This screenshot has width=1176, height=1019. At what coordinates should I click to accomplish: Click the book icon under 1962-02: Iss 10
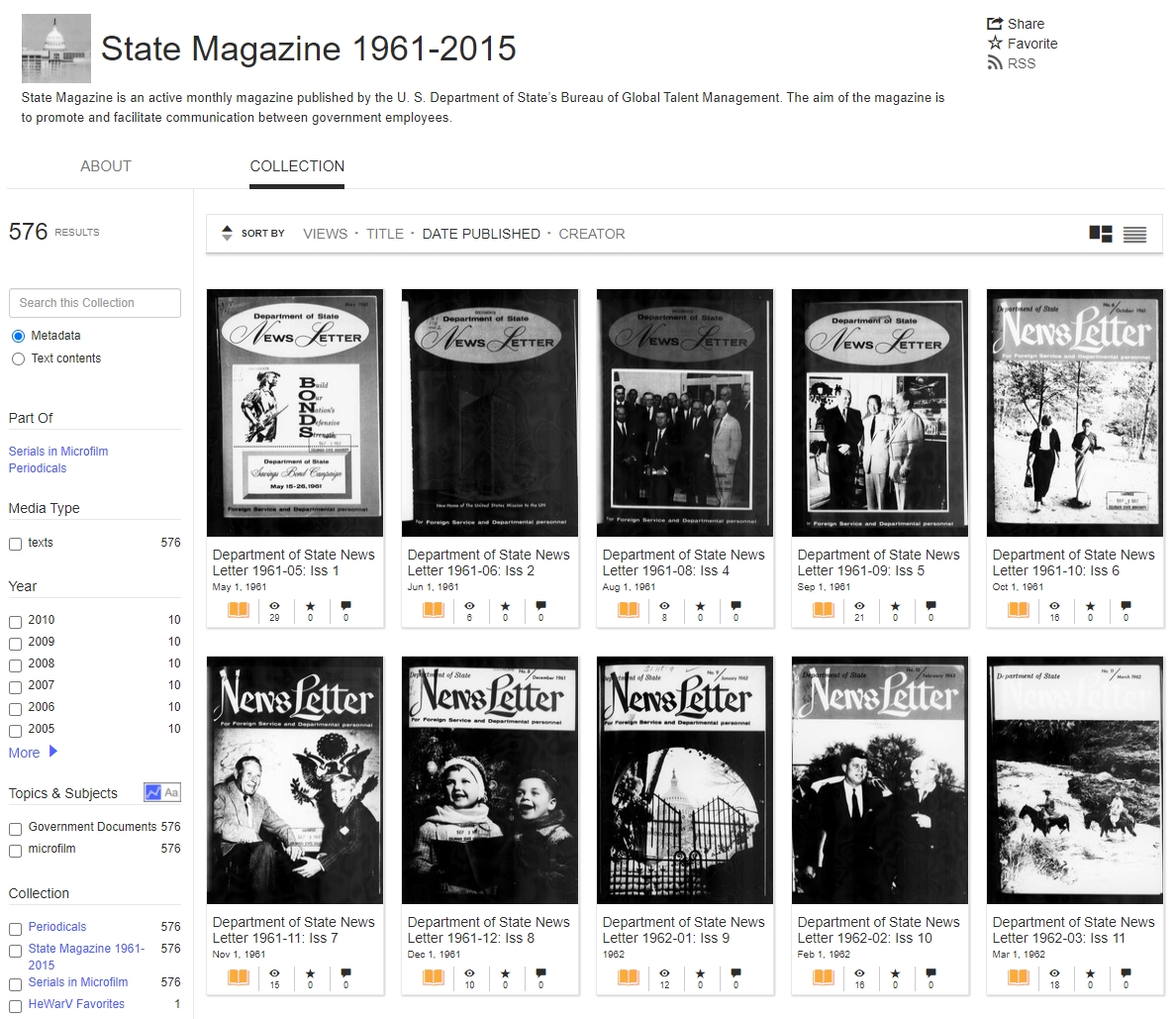click(824, 977)
